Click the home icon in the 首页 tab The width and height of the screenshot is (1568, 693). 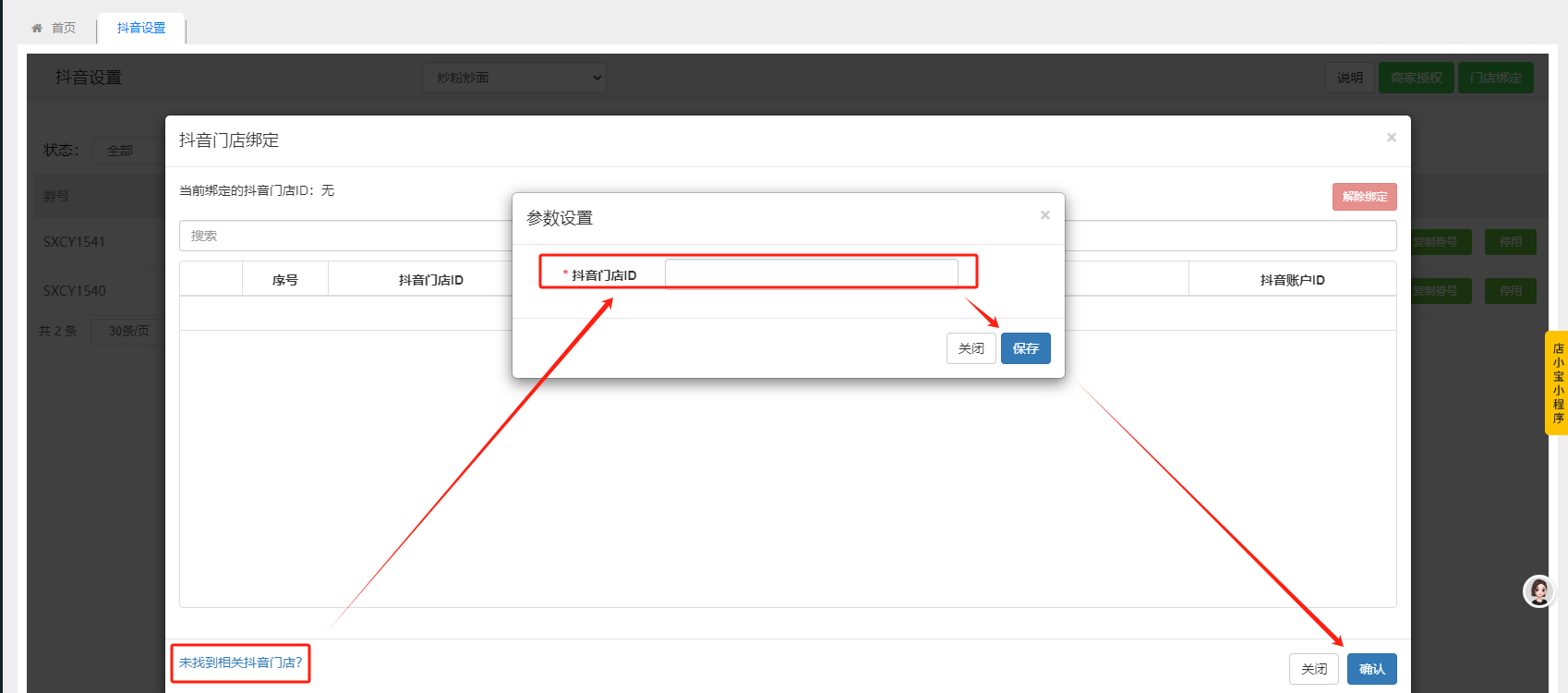[x=37, y=29]
